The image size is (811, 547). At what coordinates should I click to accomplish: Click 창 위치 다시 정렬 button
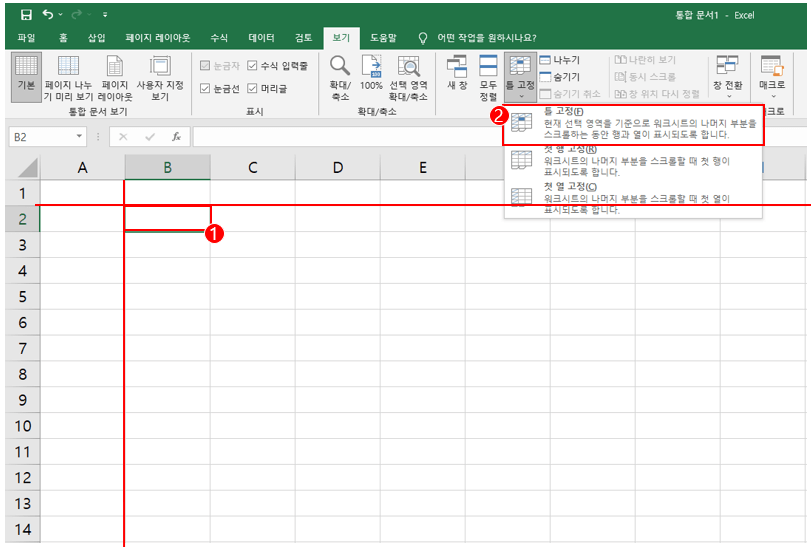(x=657, y=94)
